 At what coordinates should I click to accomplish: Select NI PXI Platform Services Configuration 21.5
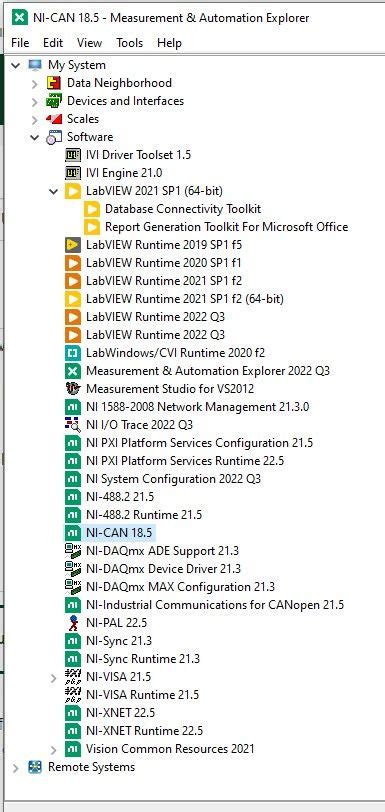[199, 443]
